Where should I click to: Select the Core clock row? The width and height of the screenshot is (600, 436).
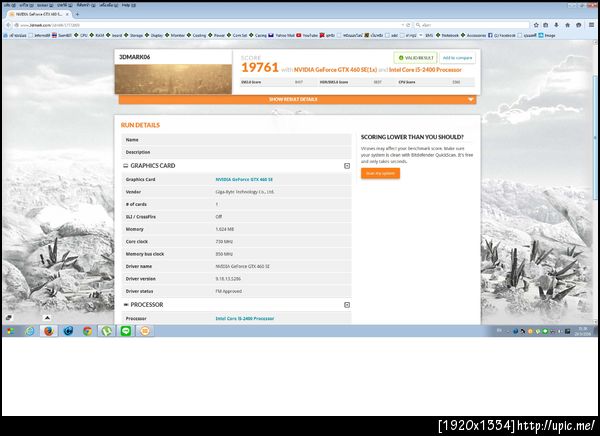click(236, 242)
